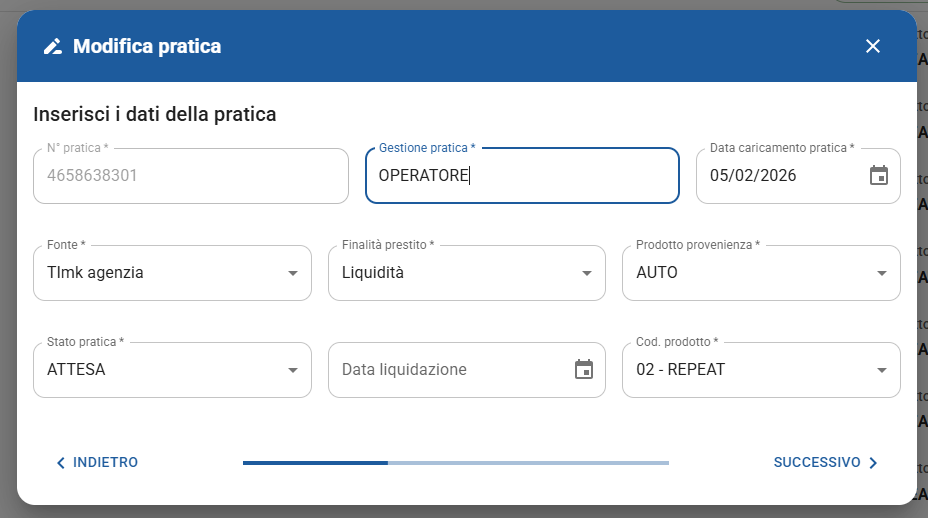Expand the Prodotto provenienza dropdown

[x=881, y=273]
